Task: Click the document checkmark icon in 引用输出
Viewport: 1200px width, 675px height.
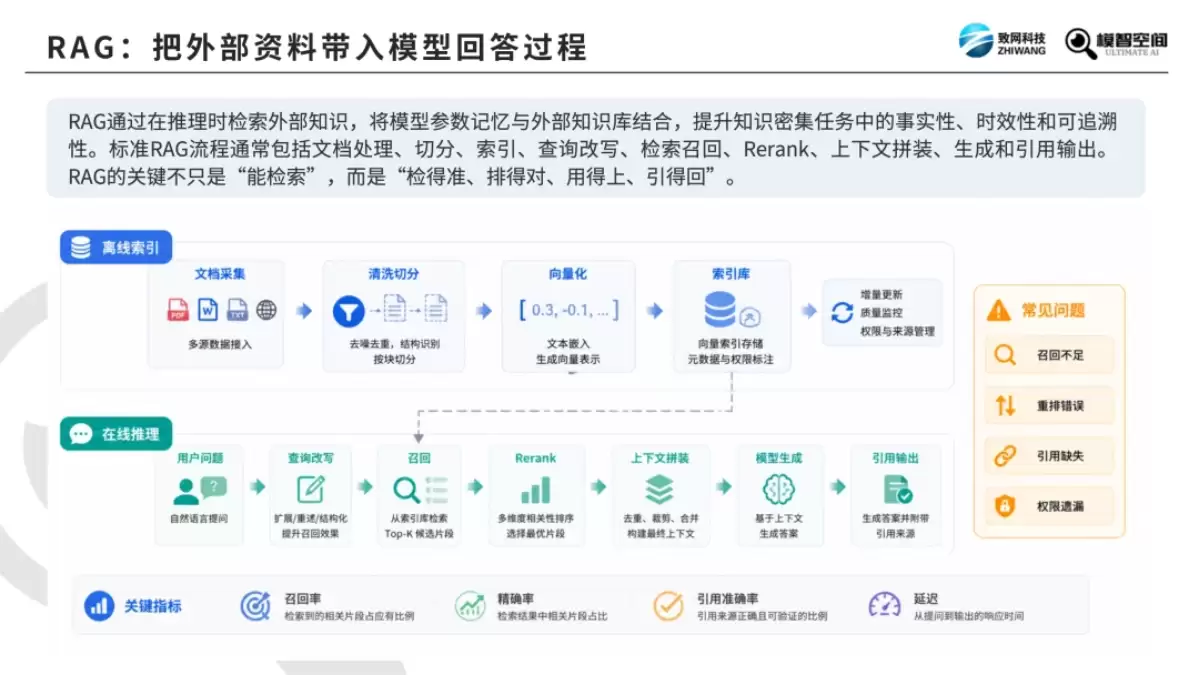Action: pyautogui.click(x=897, y=489)
